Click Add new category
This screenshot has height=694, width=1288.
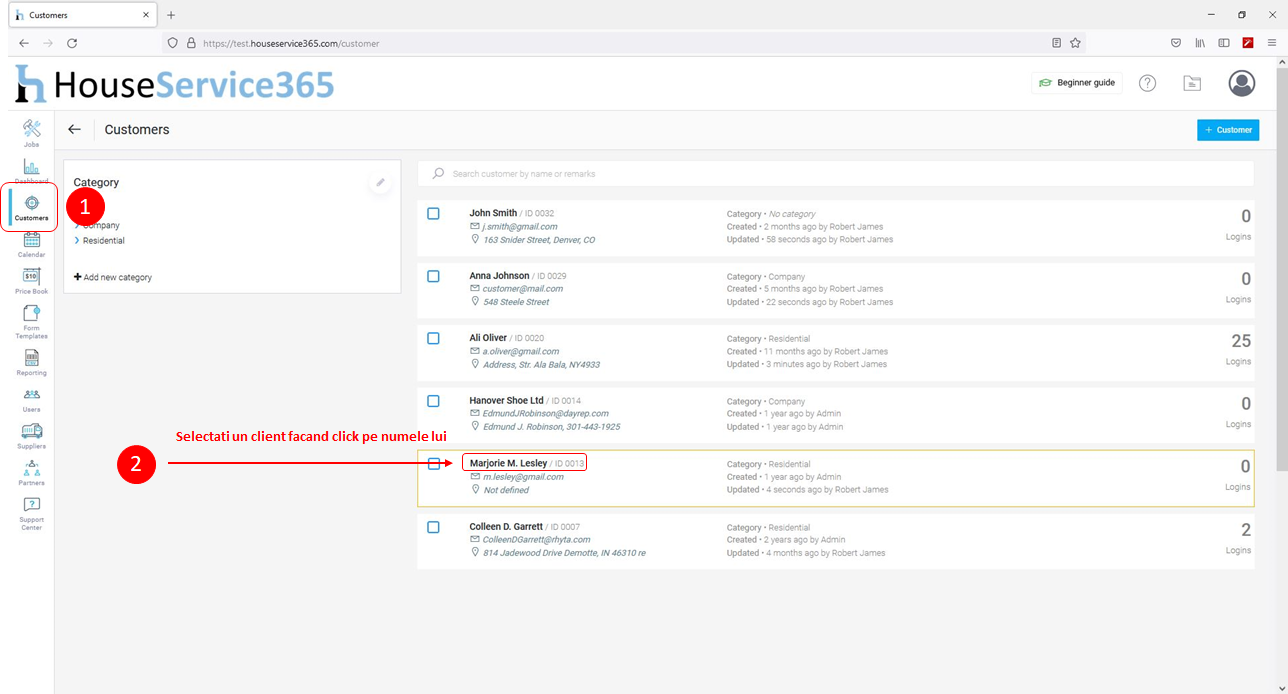pyautogui.click(x=113, y=277)
